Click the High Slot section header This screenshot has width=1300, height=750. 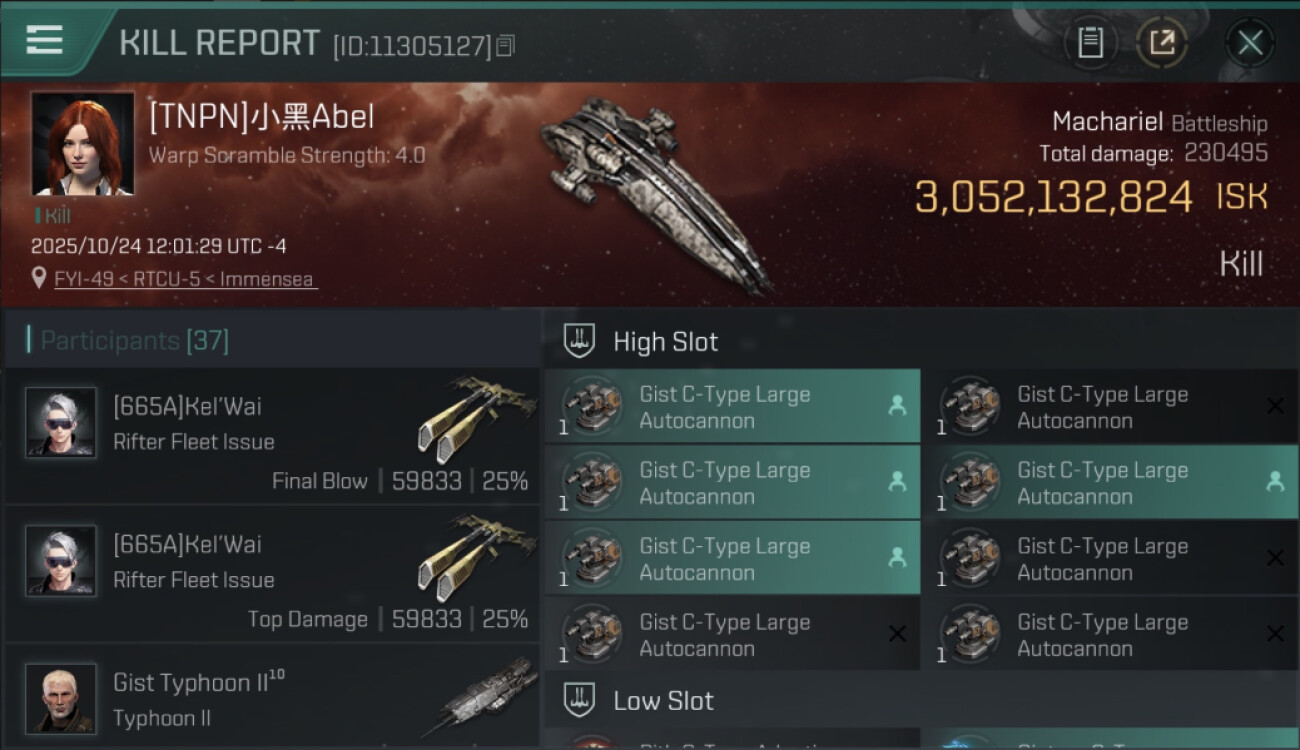click(665, 342)
